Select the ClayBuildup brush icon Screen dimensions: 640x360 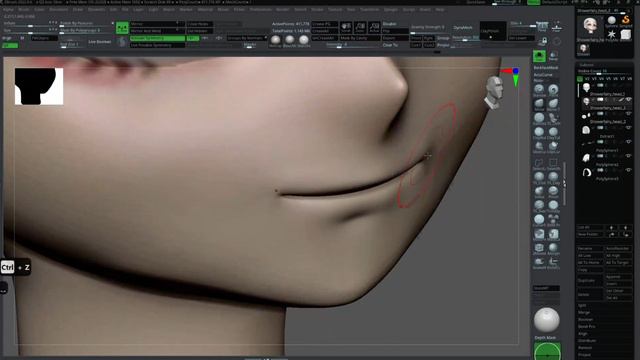[539, 132]
